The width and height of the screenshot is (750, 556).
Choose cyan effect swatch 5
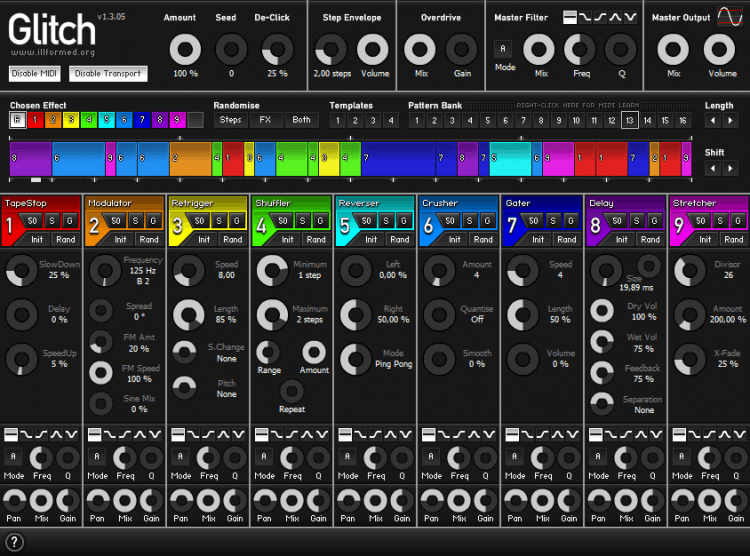[106, 120]
